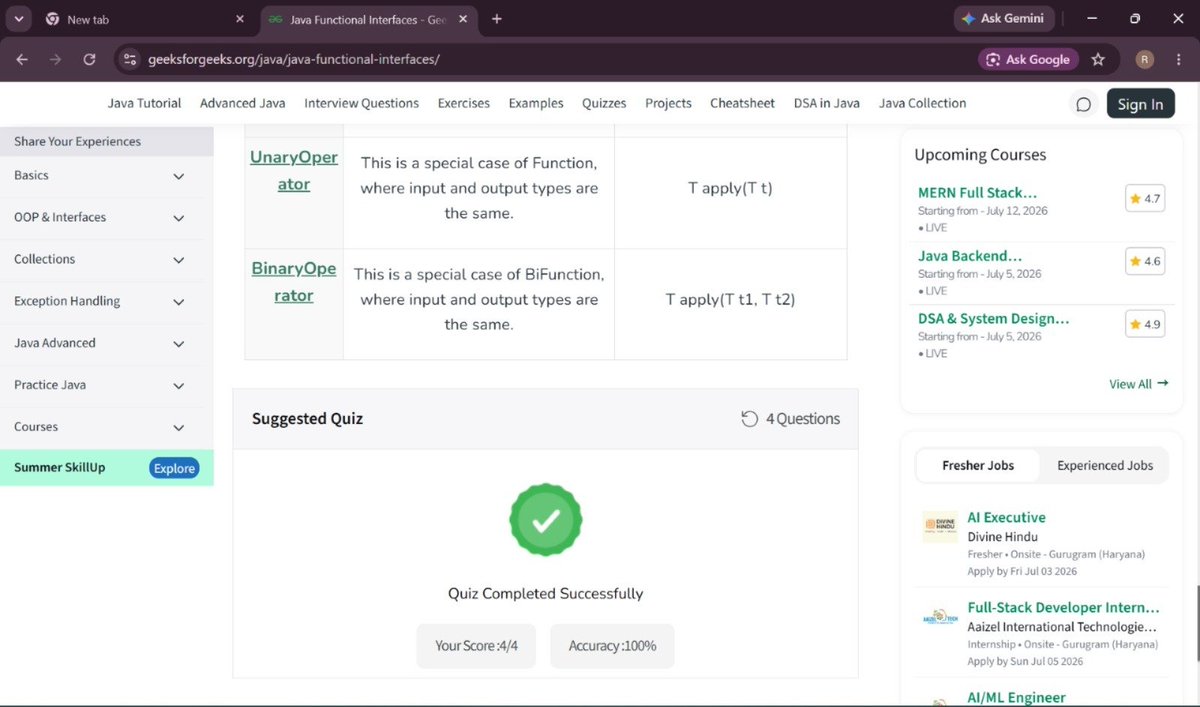Click Share Your Experiences in sidebar
This screenshot has height=707, width=1200.
106,141
